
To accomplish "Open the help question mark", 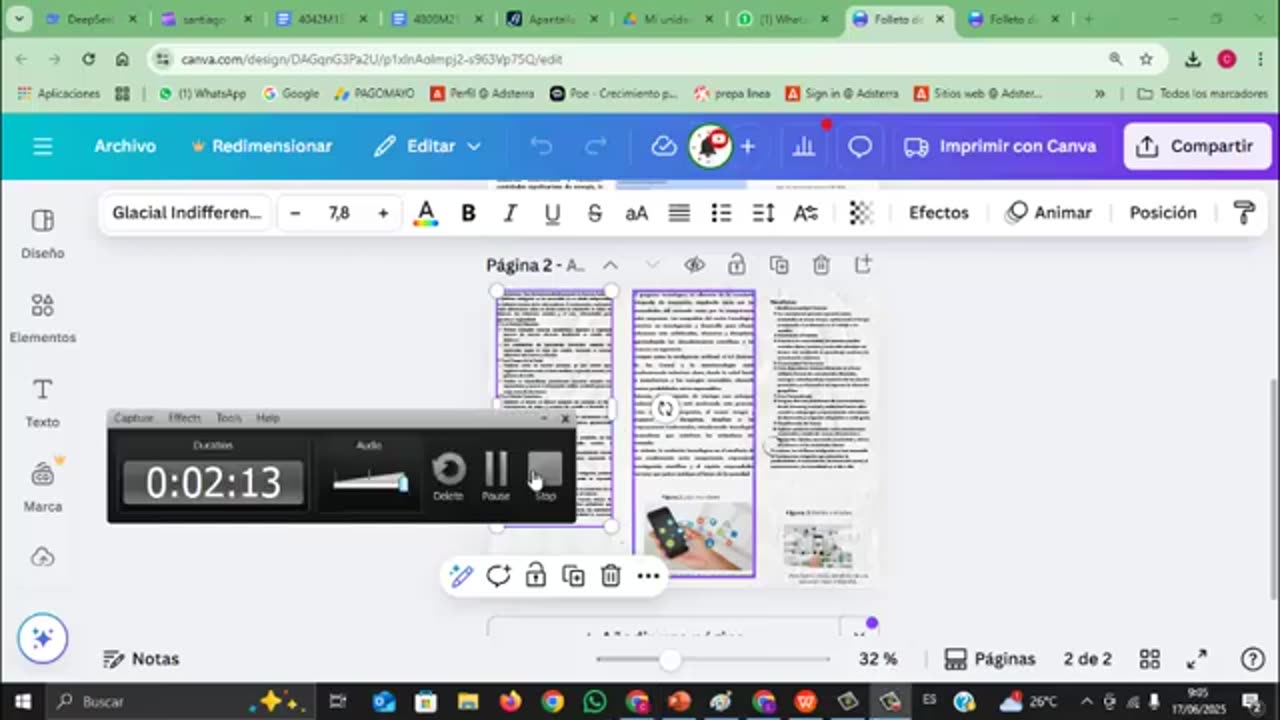I will tap(1252, 659).
